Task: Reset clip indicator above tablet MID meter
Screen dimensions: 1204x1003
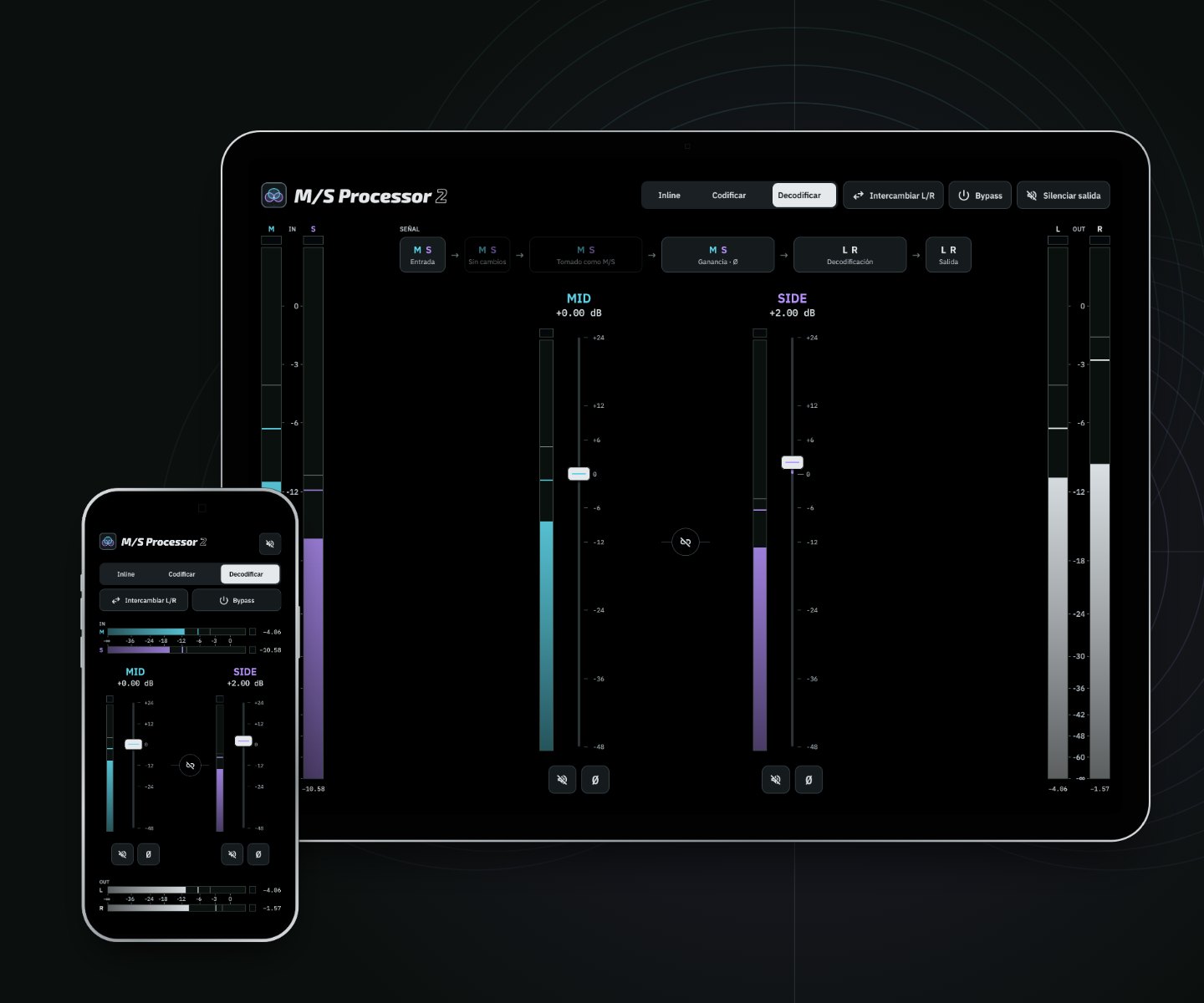Action: tap(546, 333)
